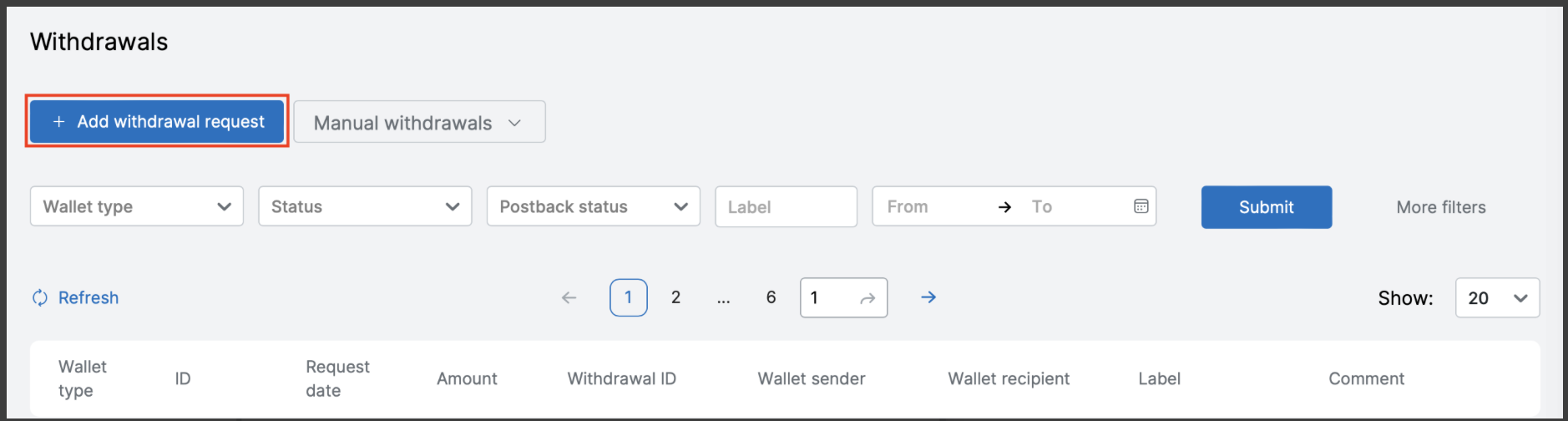Screen dimensions: 1568x421
Task: Select page 2 in pagination
Action: click(675, 298)
